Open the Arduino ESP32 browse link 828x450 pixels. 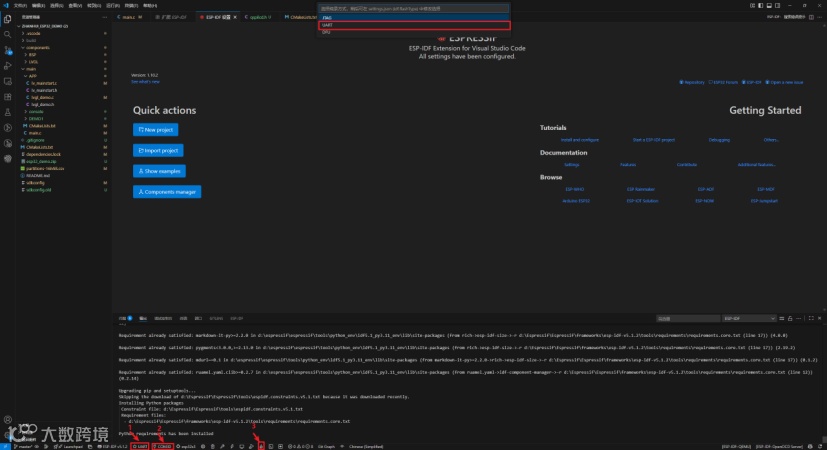tap(576, 201)
